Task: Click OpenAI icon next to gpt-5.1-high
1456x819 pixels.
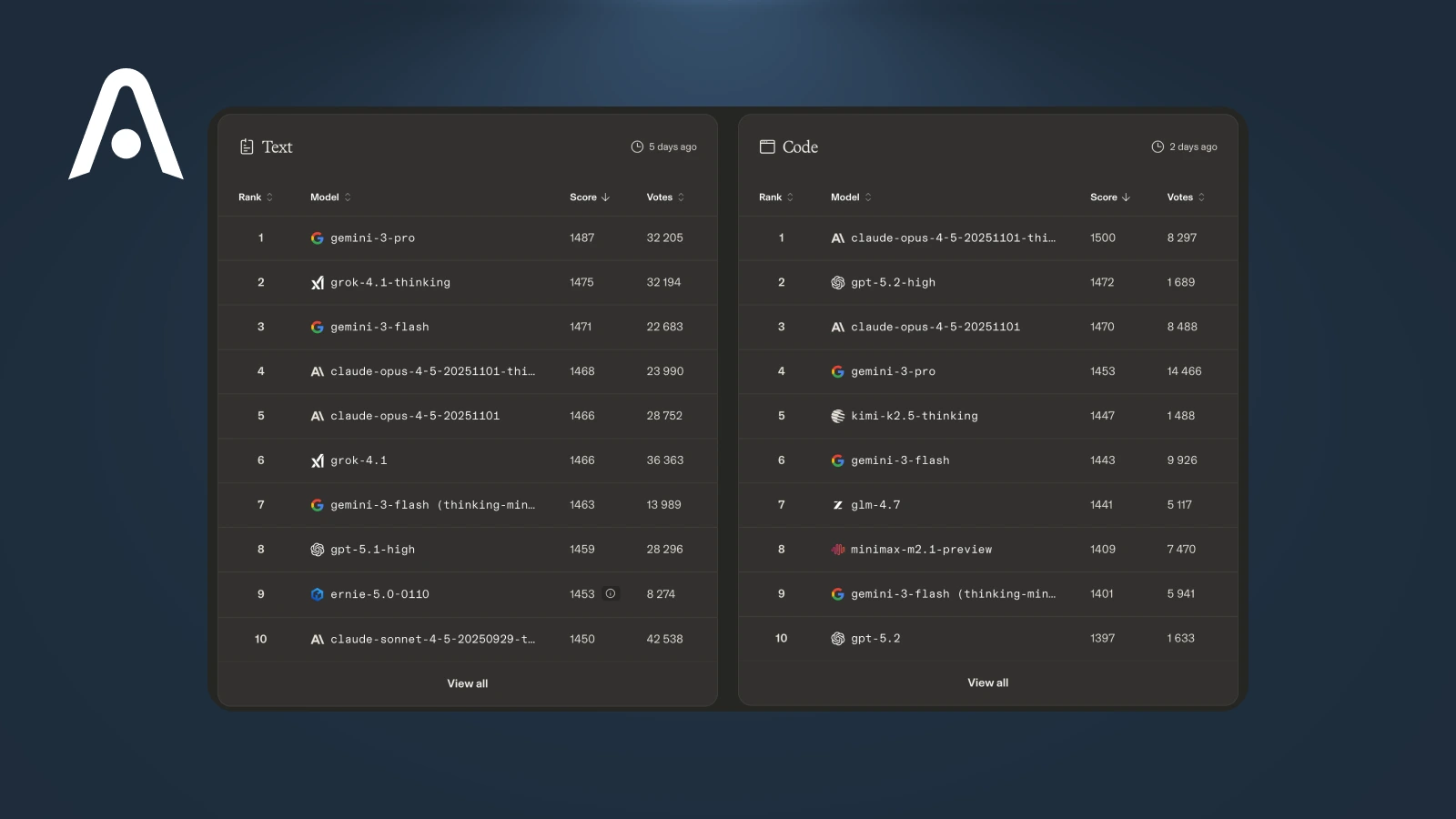Action: 318,550
